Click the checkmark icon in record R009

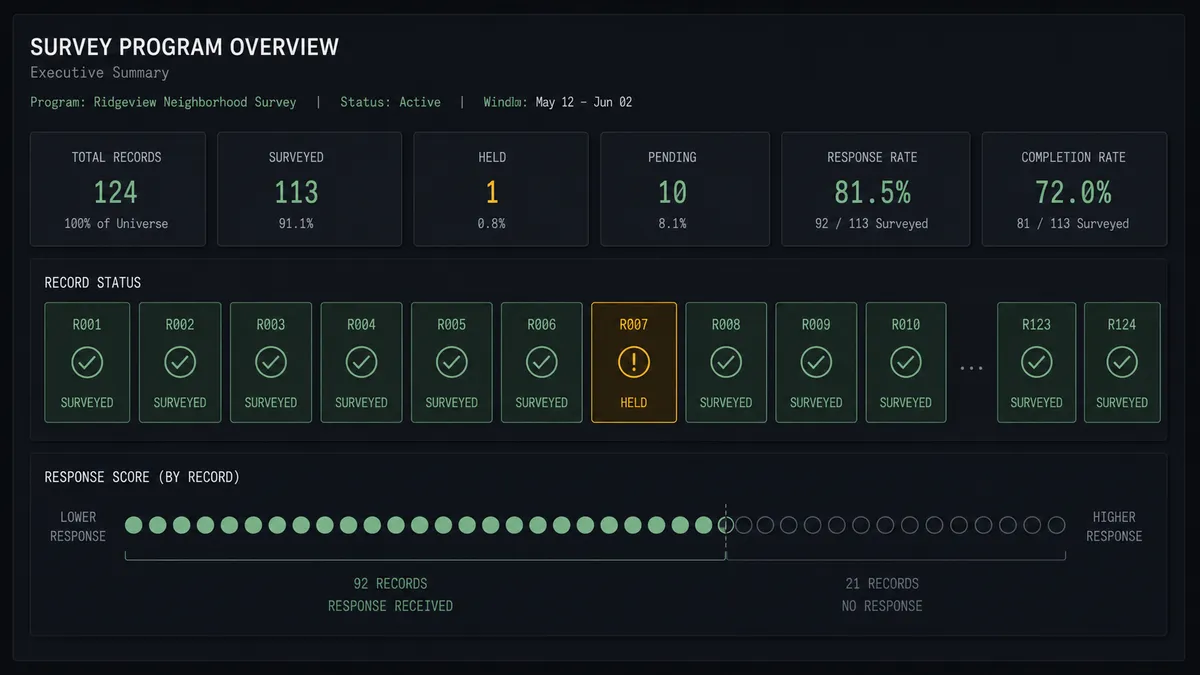click(x=816, y=363)
